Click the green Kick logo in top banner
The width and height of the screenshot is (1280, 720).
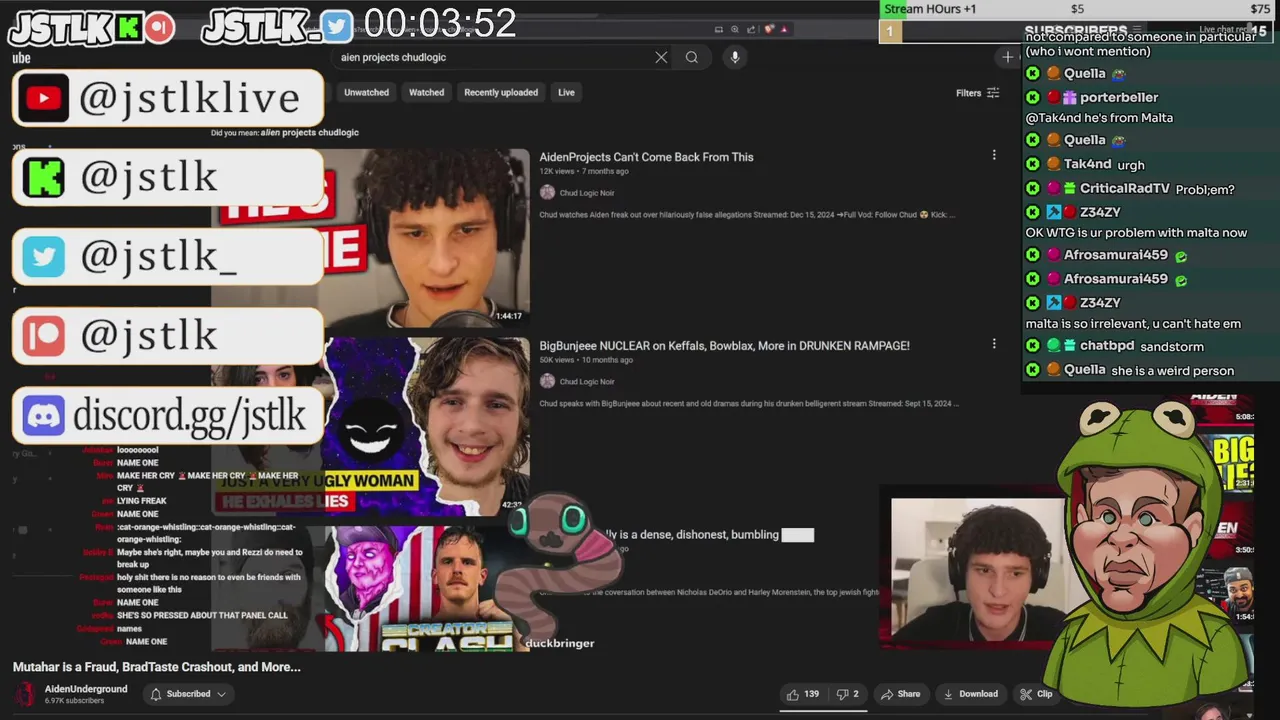[x=128, y=28]
